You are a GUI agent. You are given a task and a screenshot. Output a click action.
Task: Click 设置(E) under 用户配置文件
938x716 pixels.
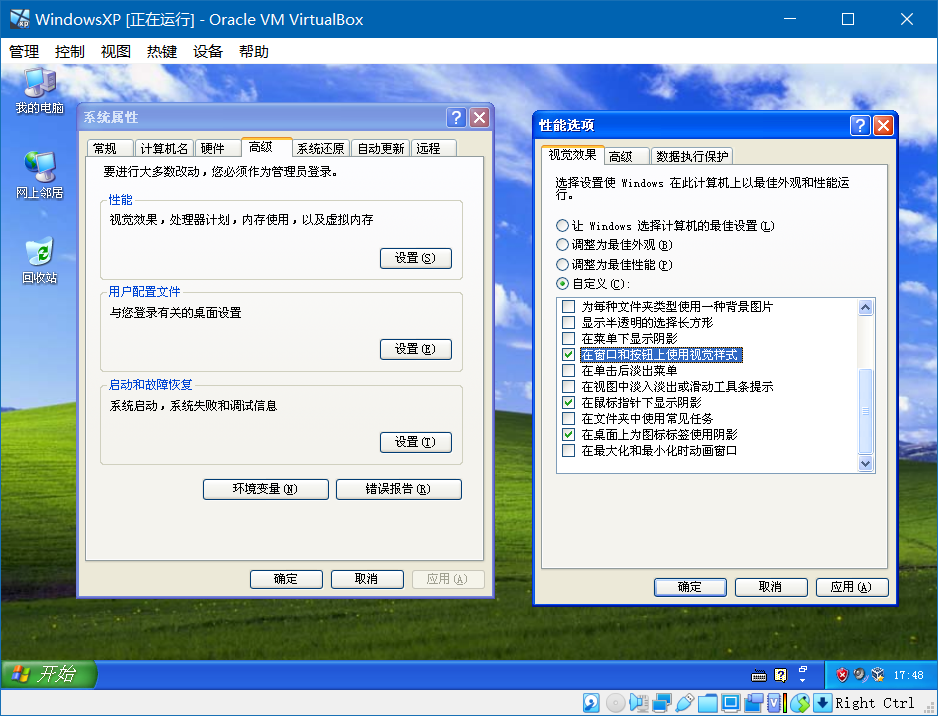(x=416, y=349)
